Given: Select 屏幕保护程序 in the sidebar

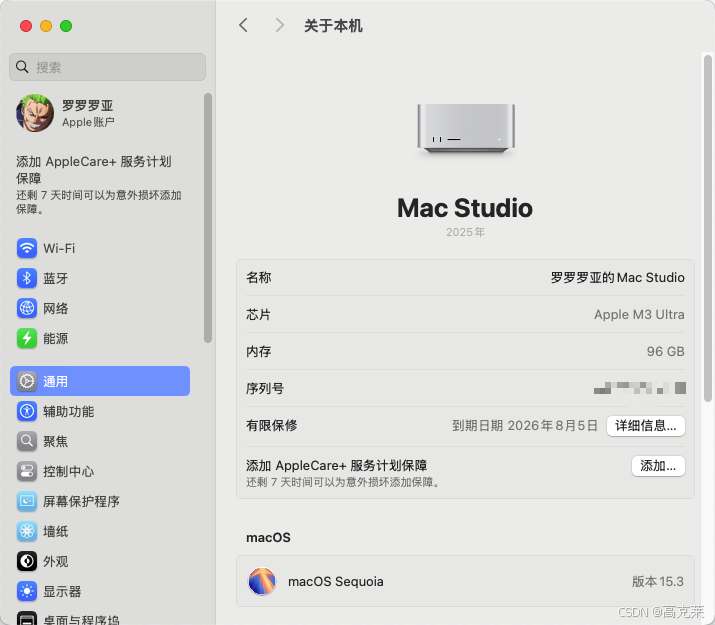Looking at the screenshot, I should pyautogui.click(x=81, y=501).
